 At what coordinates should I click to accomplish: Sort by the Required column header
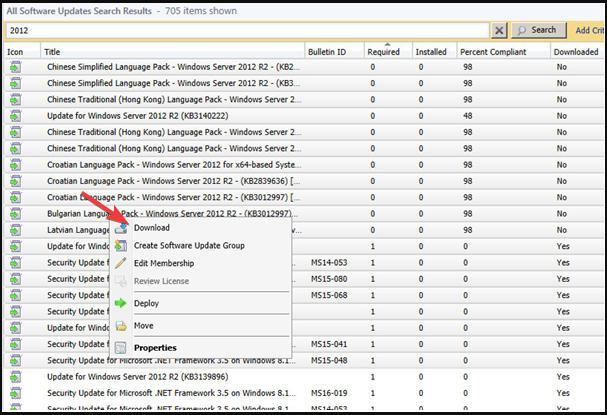click(388, 52)
